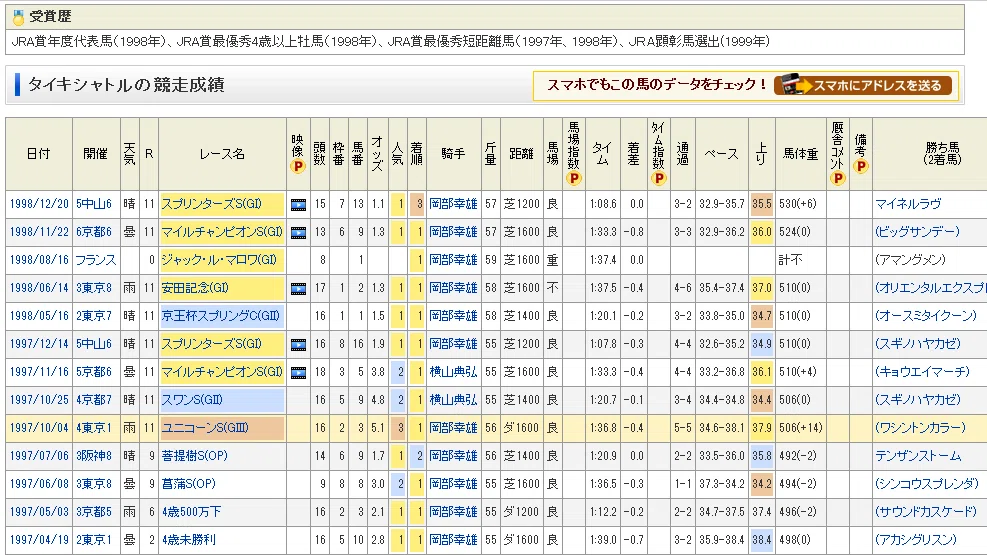Open 3阪神8 venue link

[94, 456]
